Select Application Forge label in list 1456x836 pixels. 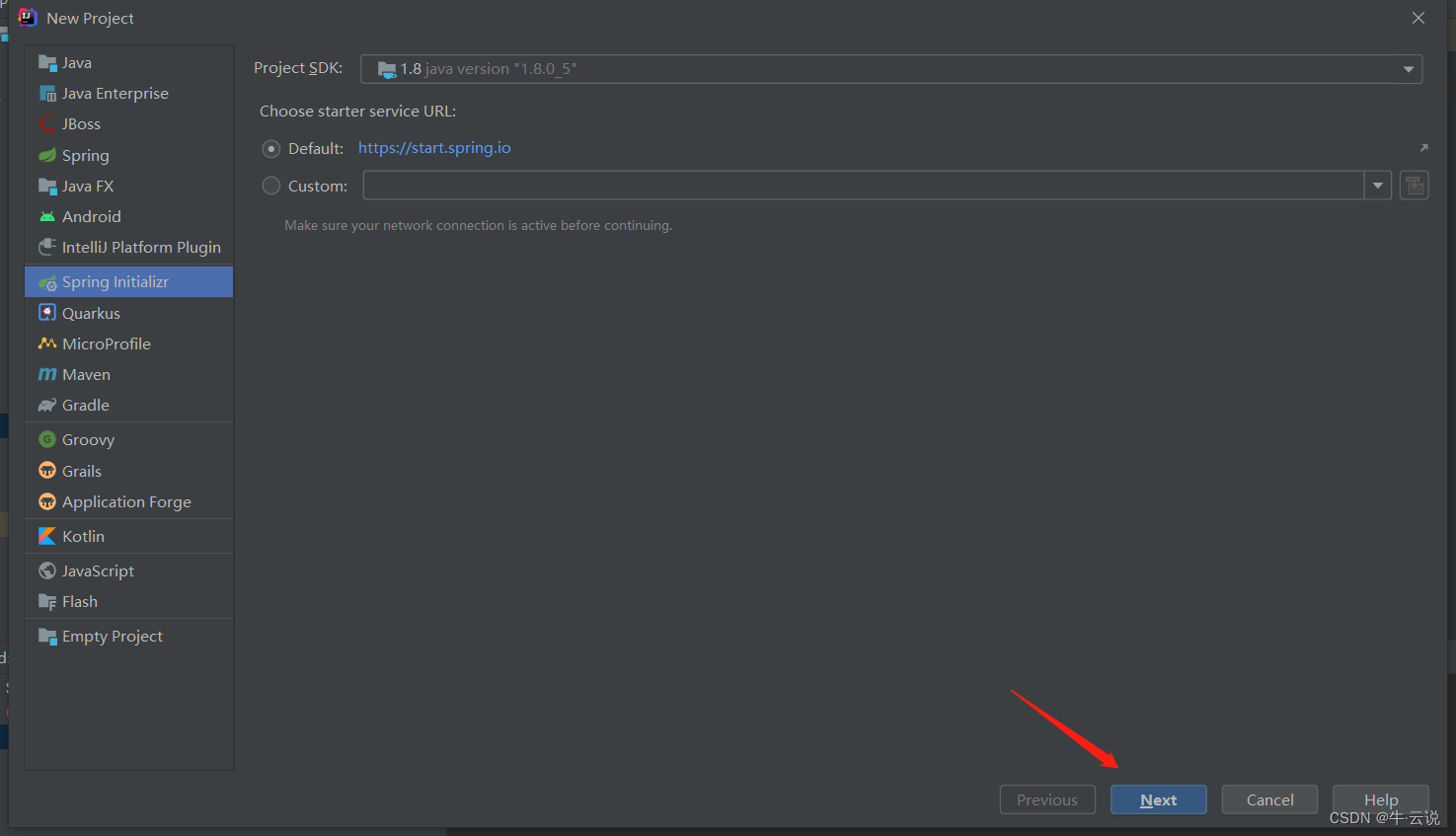(x=126, y=502)
